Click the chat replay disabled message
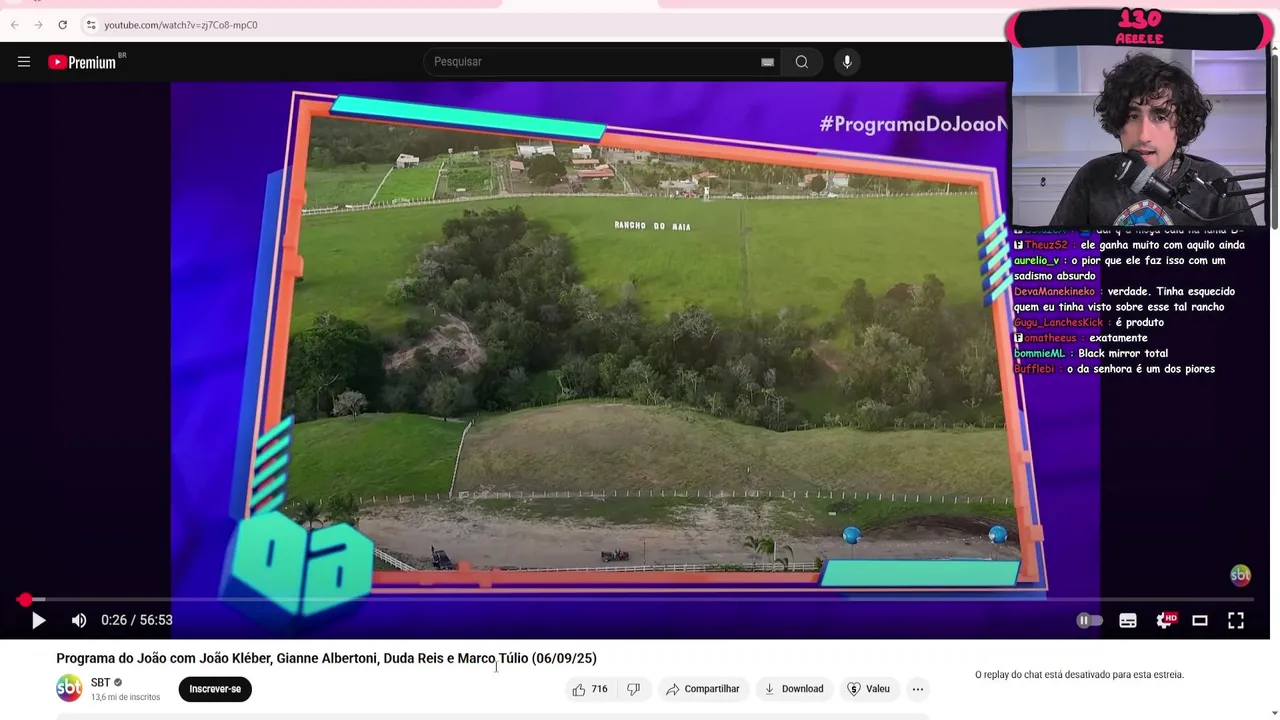This screenshot has width=1280, height=720. coord(1079,675)
